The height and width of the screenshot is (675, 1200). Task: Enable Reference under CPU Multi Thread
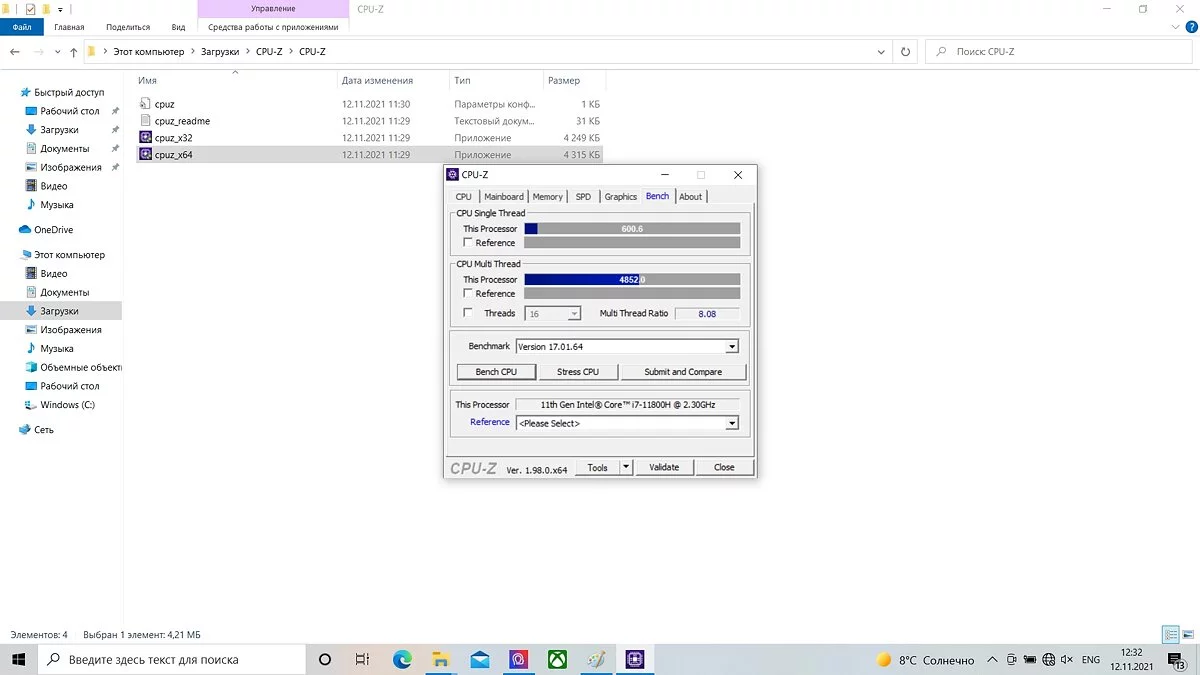tap(468, 294)
